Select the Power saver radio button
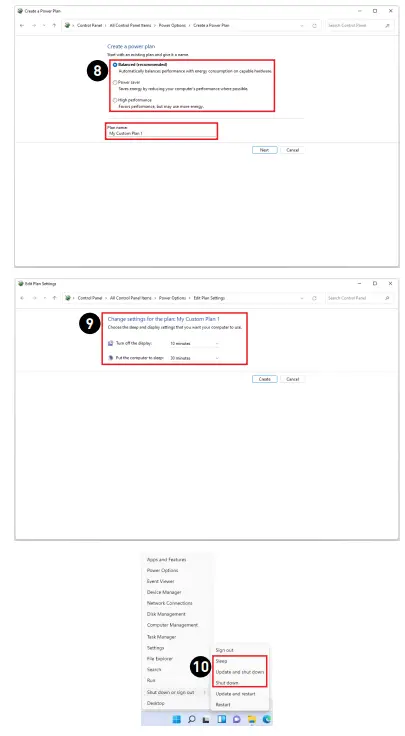Screen dimensions: 405x736 pos(115,82)
